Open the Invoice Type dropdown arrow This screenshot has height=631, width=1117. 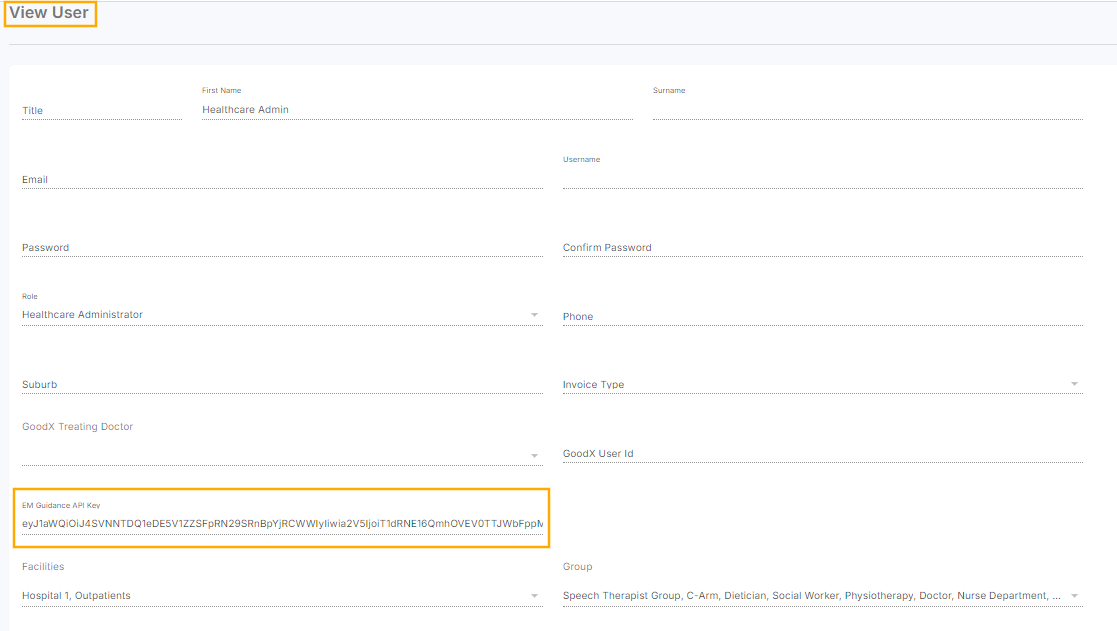1075,384
